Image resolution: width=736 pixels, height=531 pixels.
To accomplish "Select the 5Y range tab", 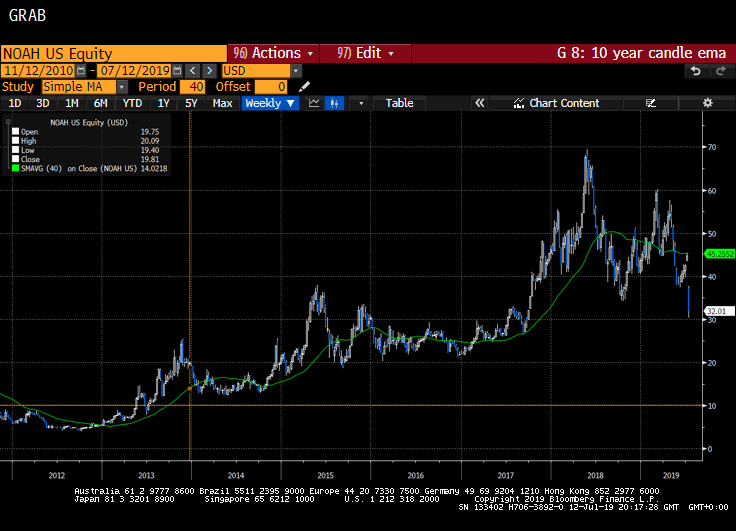I will pyautogui.click(x=191, y=103).
